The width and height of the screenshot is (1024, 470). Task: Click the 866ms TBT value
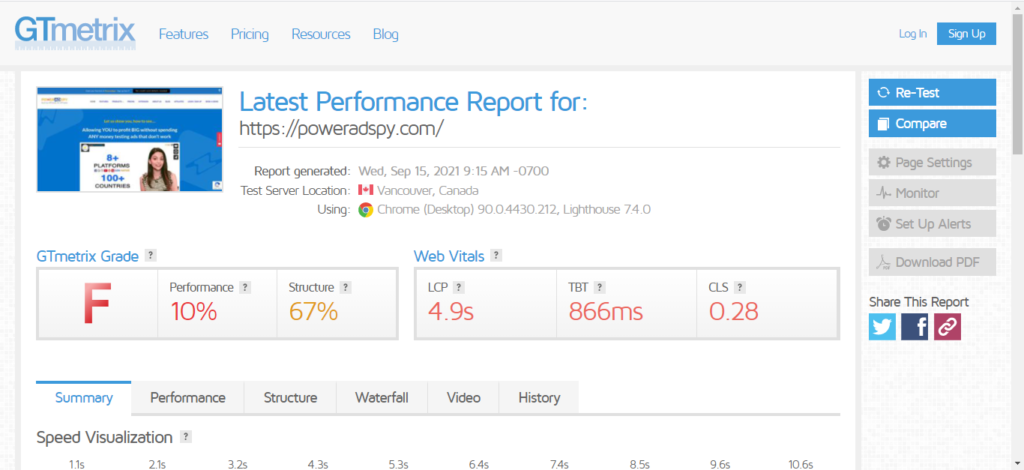coord(606,312)
